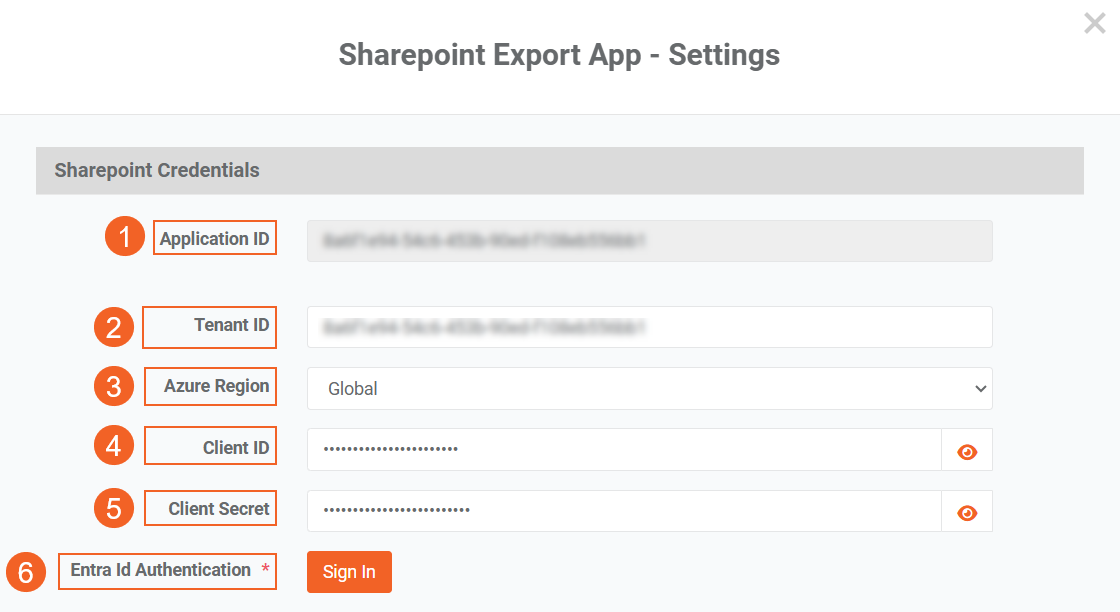Show the hidden Client ID value

coord(966,451)
